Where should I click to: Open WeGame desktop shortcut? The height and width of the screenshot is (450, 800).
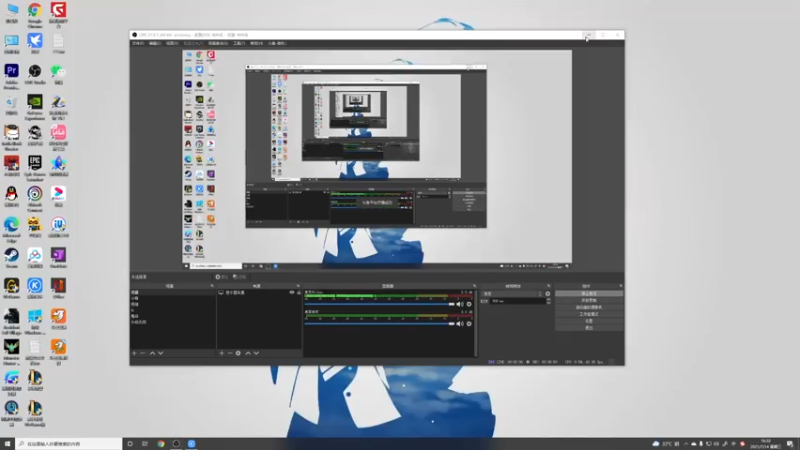(11, 288)
